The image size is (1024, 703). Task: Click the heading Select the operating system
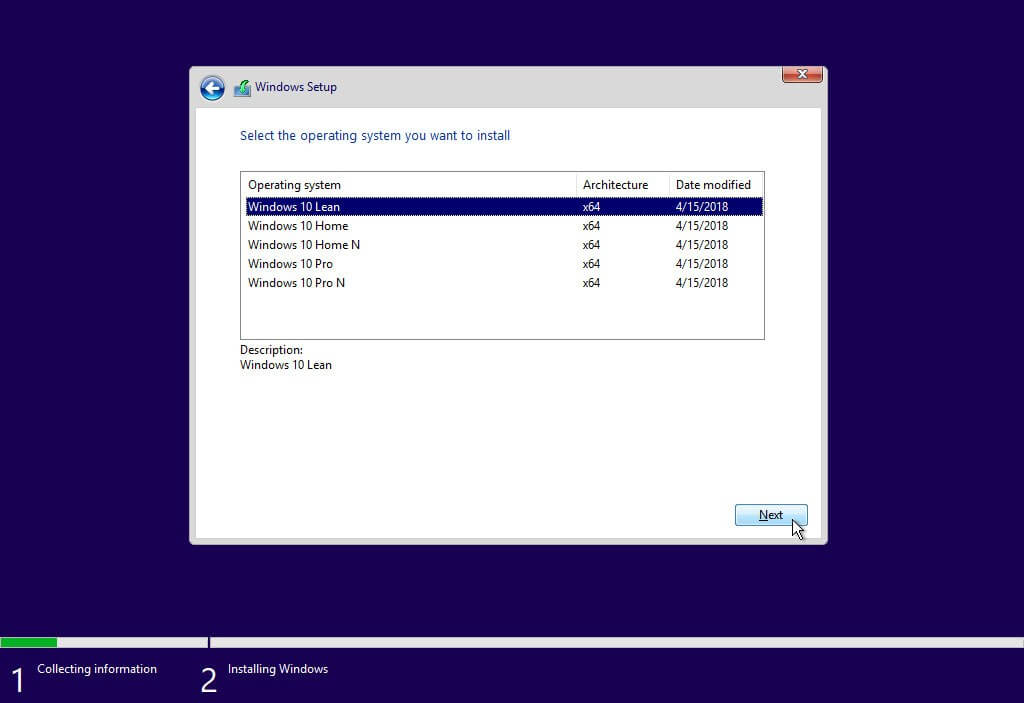(x=375, y=135)
